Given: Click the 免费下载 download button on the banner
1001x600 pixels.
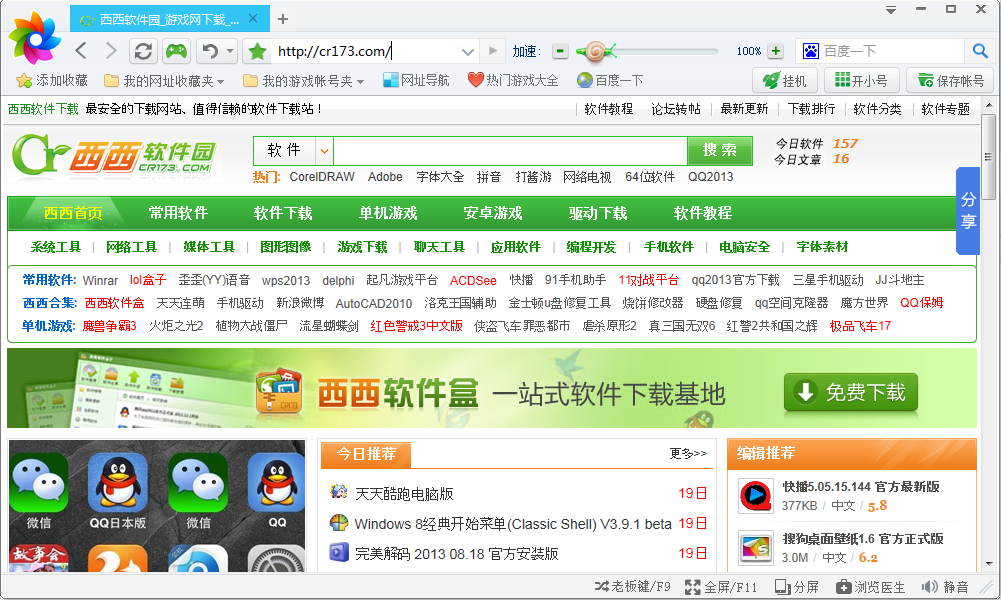Looking at the screenshot, I should pos(851,393).
